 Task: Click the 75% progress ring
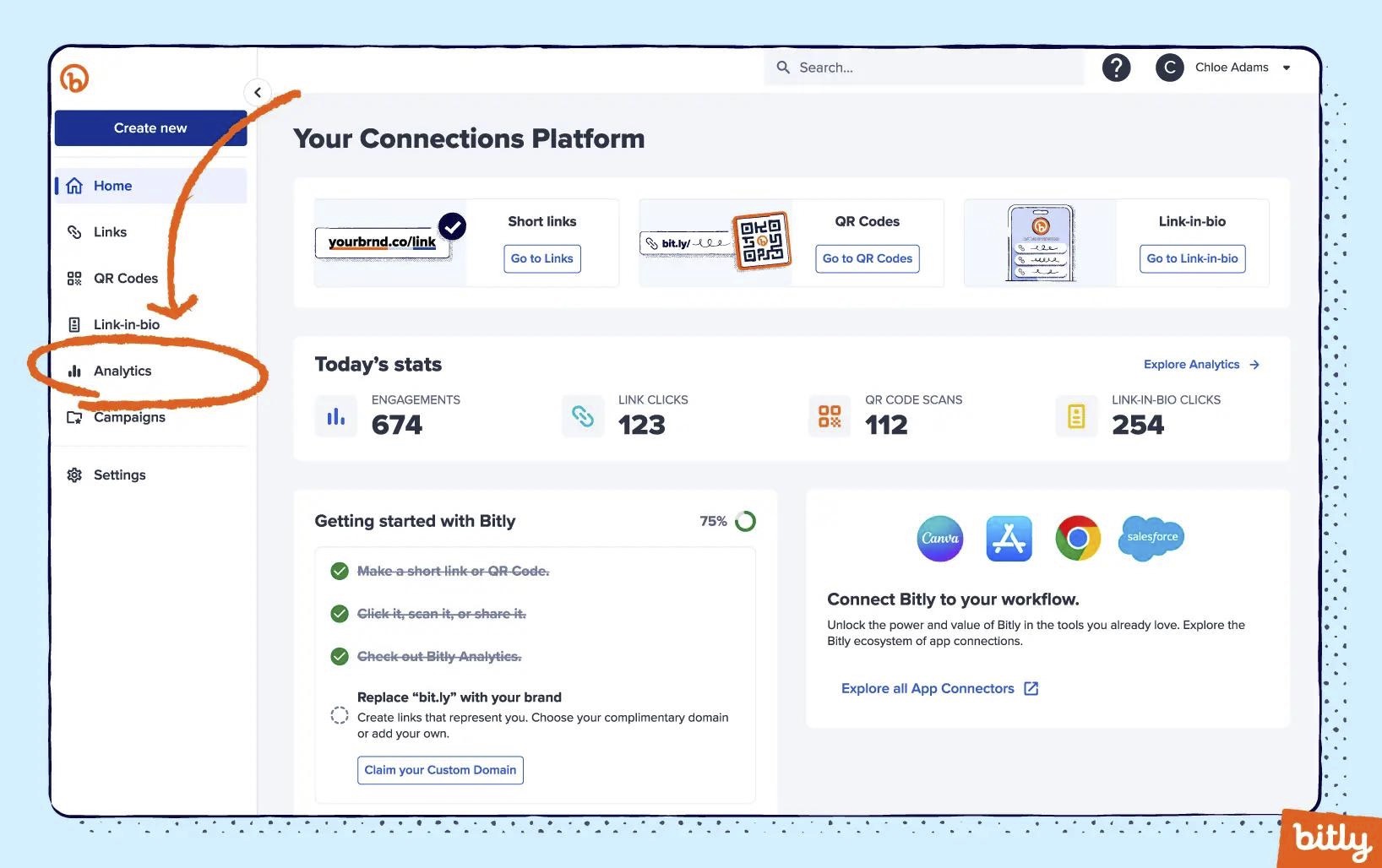pyautogui.click(x=745, y=521)
